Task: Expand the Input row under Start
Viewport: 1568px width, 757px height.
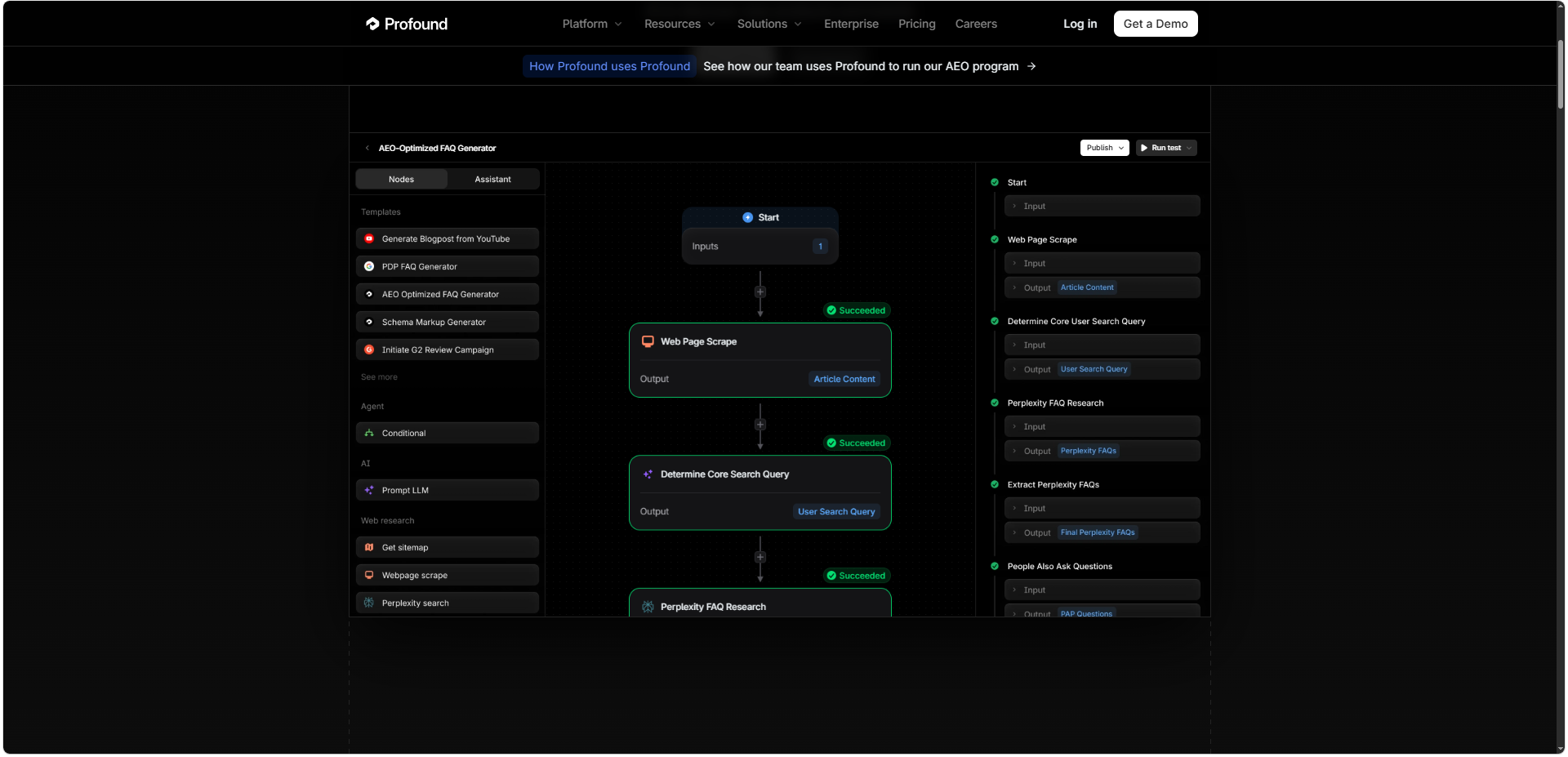Action: point(1102,206)
